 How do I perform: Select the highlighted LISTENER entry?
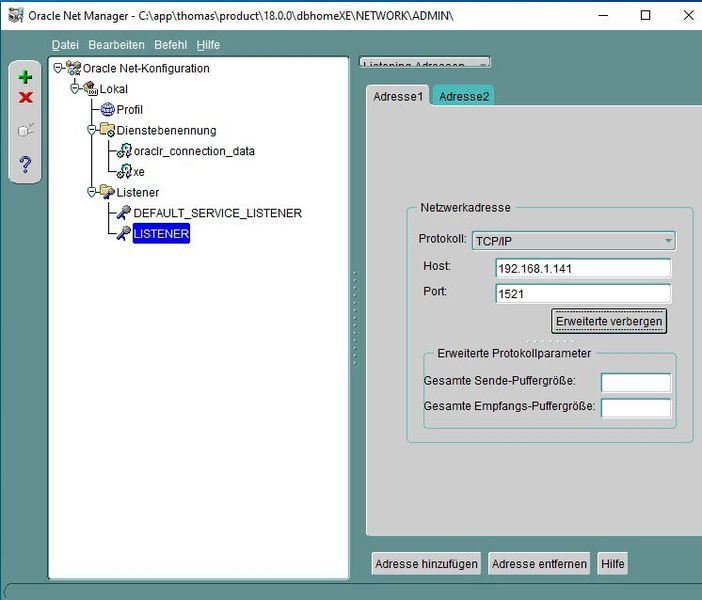pyautogui.click(x=161, y=233)
